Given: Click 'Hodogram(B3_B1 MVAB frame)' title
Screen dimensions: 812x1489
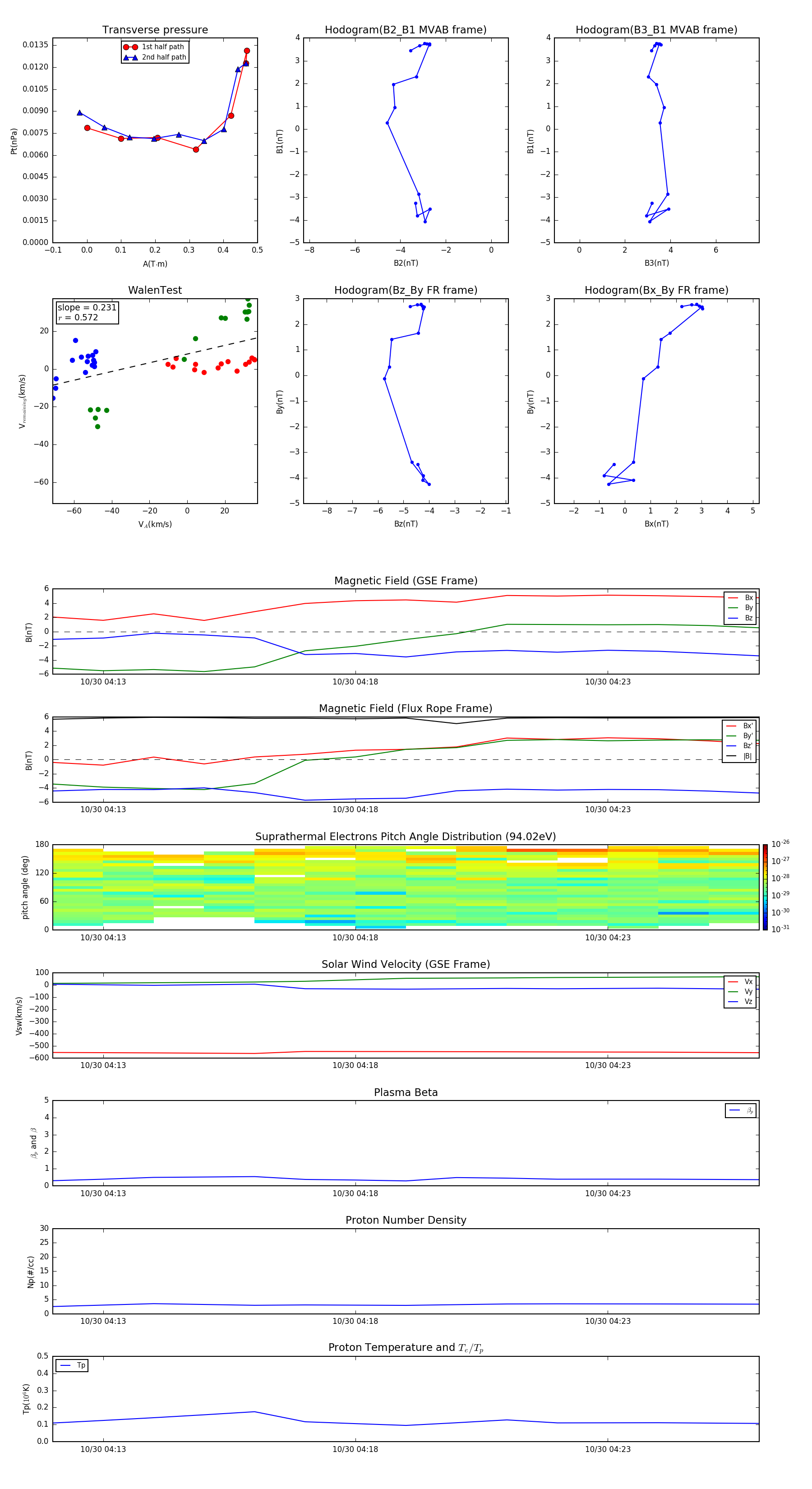Looking at the screenshot, I should pos(656,30).
